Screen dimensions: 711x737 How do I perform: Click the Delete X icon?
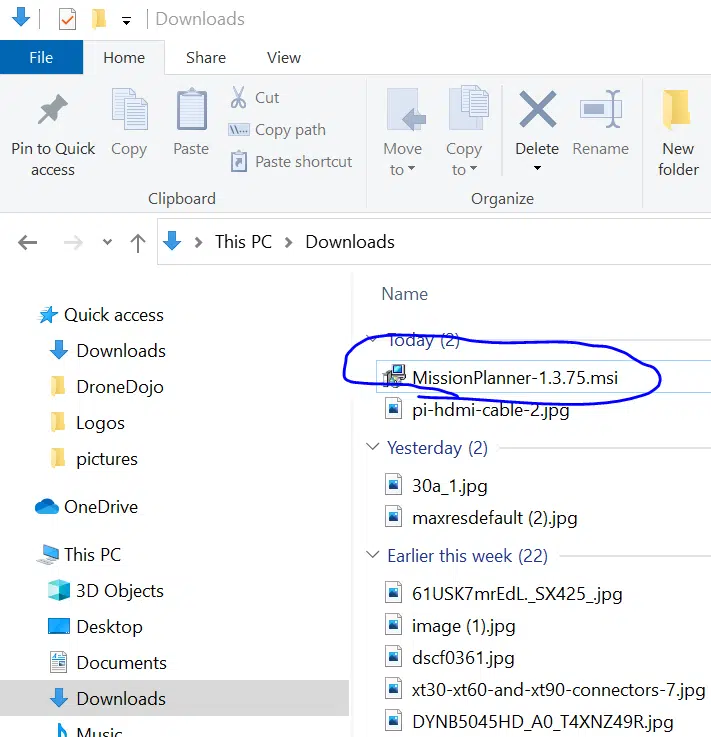click(537, 110)
